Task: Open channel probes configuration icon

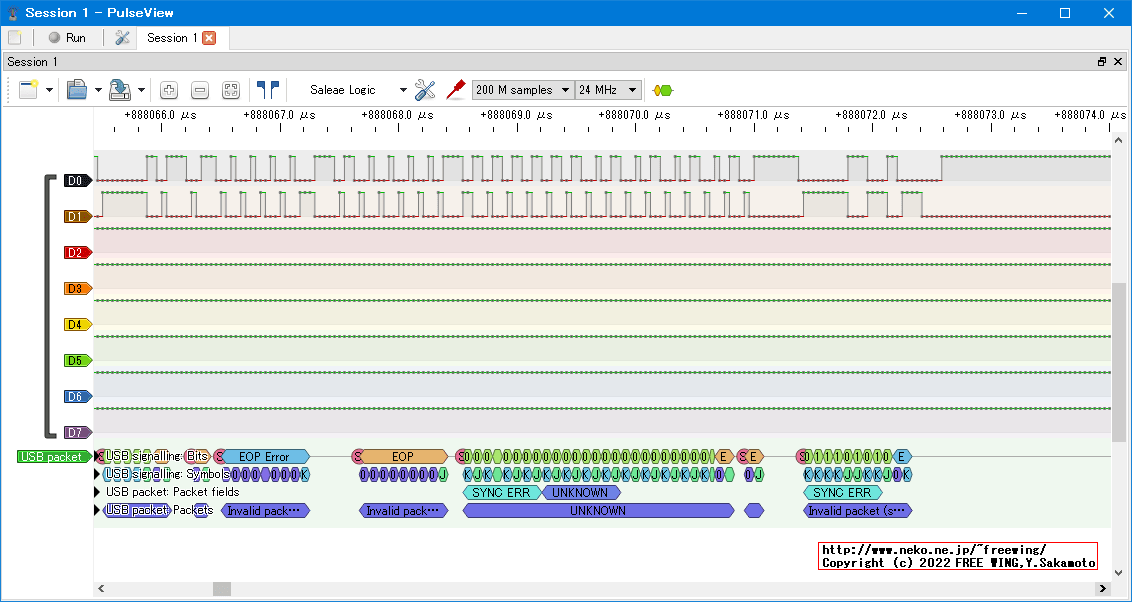Action: point(456,89)
